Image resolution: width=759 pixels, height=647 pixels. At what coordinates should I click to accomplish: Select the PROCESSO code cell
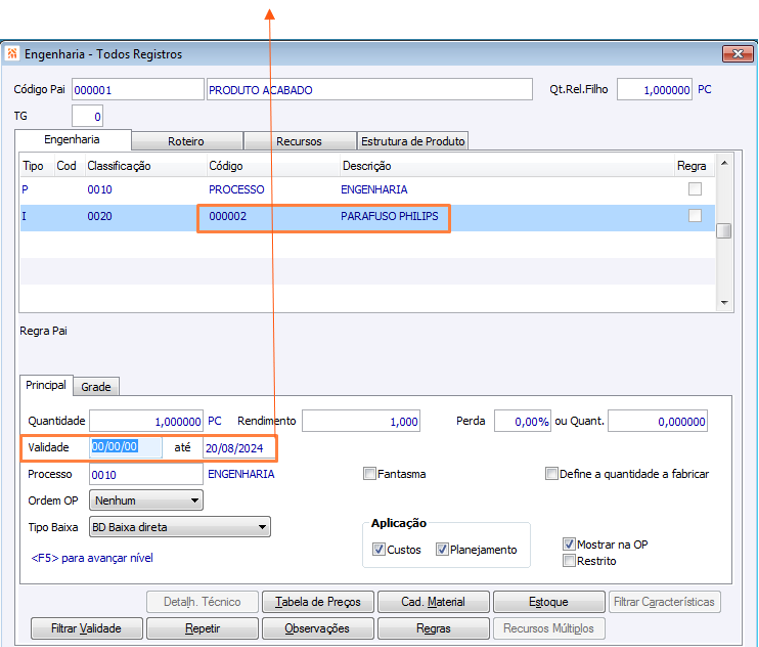(x=237, y=189)
